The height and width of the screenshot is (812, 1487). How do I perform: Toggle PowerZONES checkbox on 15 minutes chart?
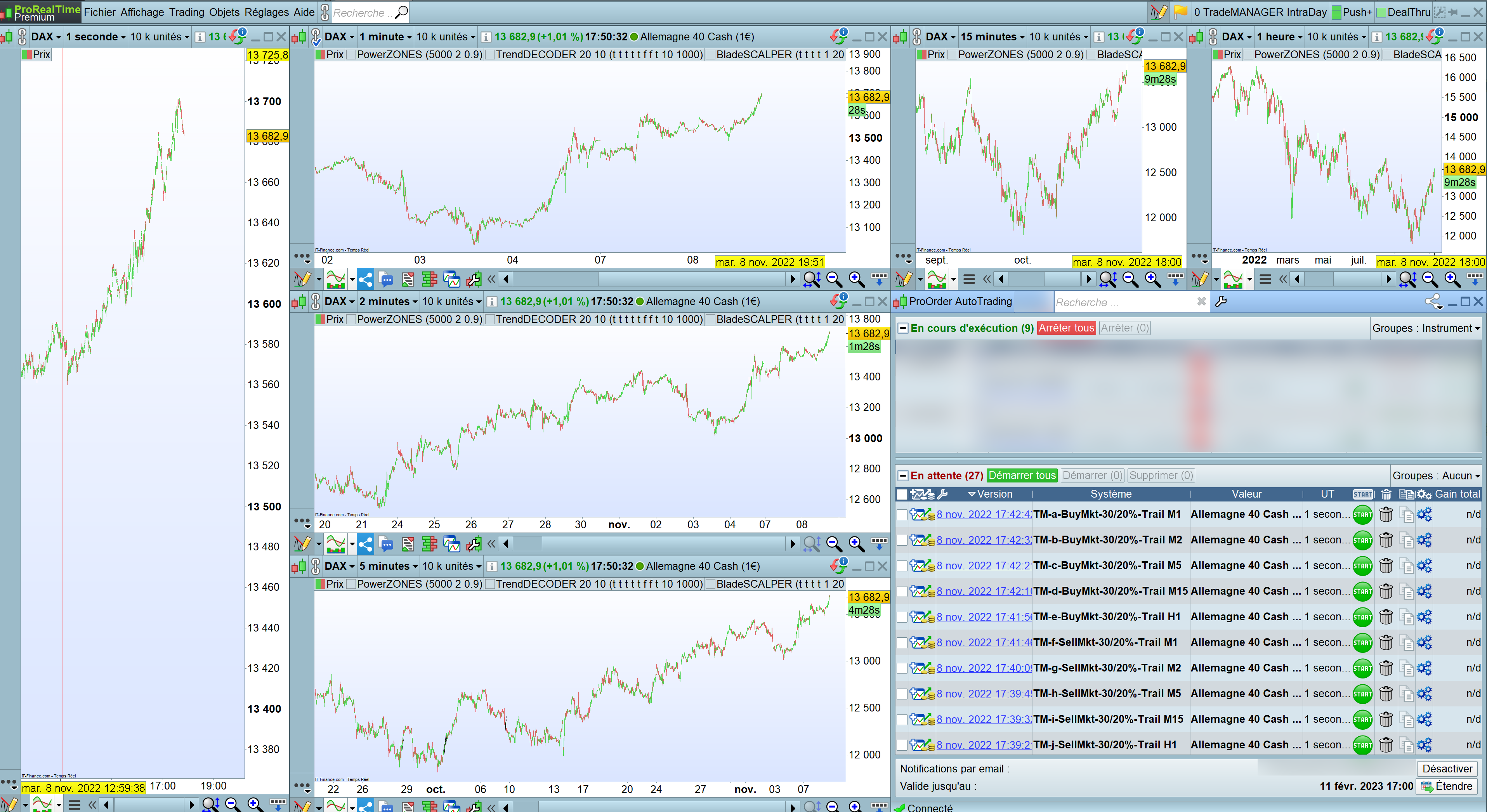[953, 55]
